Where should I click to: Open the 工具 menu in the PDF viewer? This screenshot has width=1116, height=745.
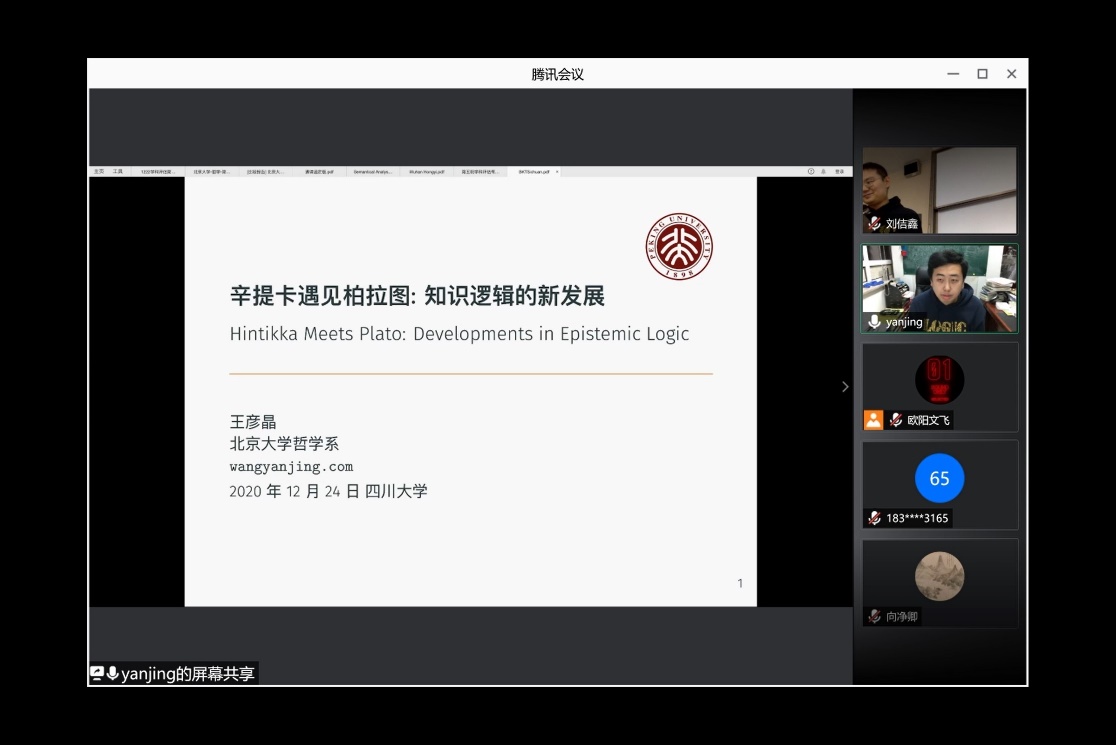tap(118, 172)
